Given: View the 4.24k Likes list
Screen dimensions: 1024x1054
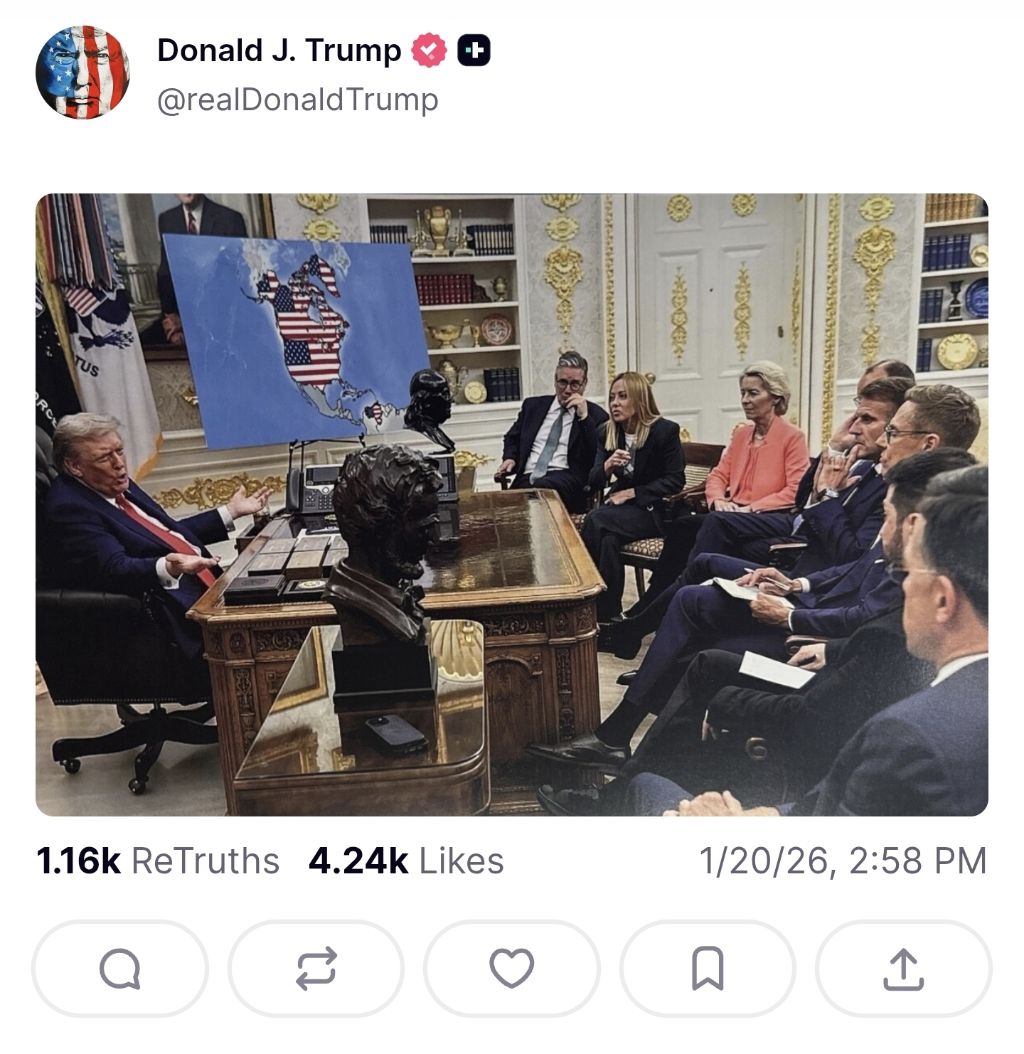Looking at the screenshot, I should [x=406, y=860].
